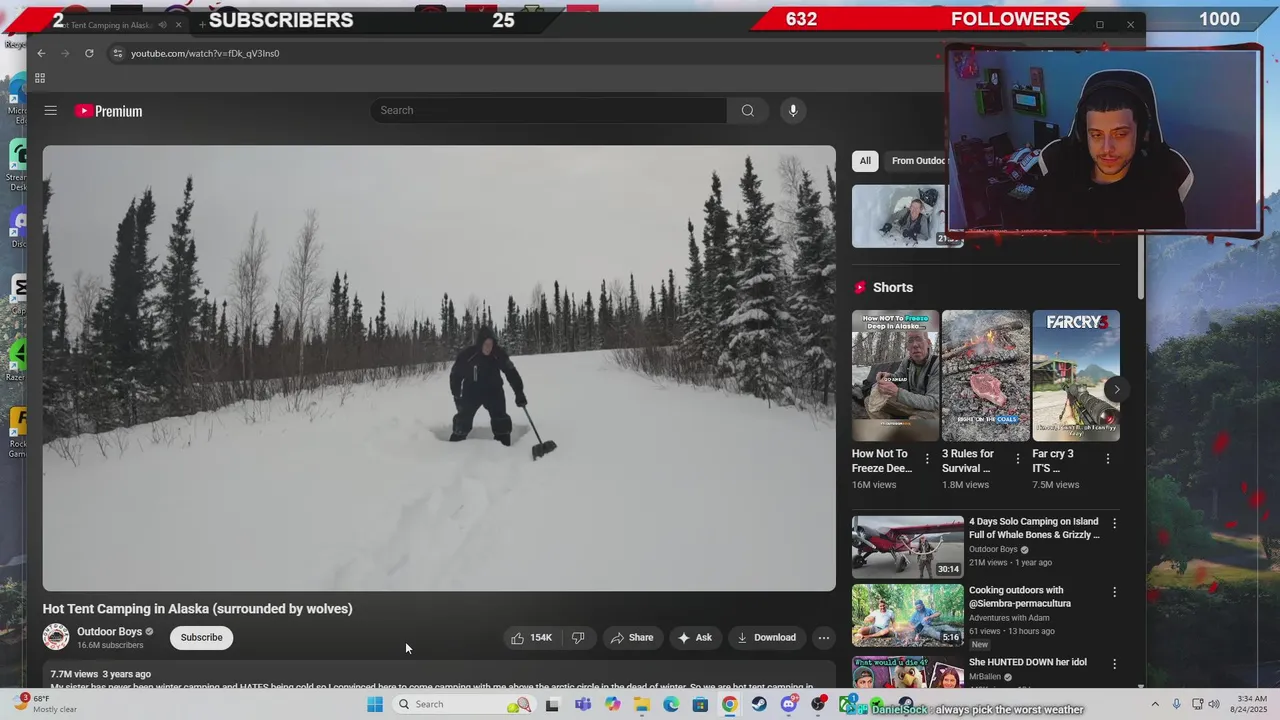Dislike the video with thumbs down

578,638
